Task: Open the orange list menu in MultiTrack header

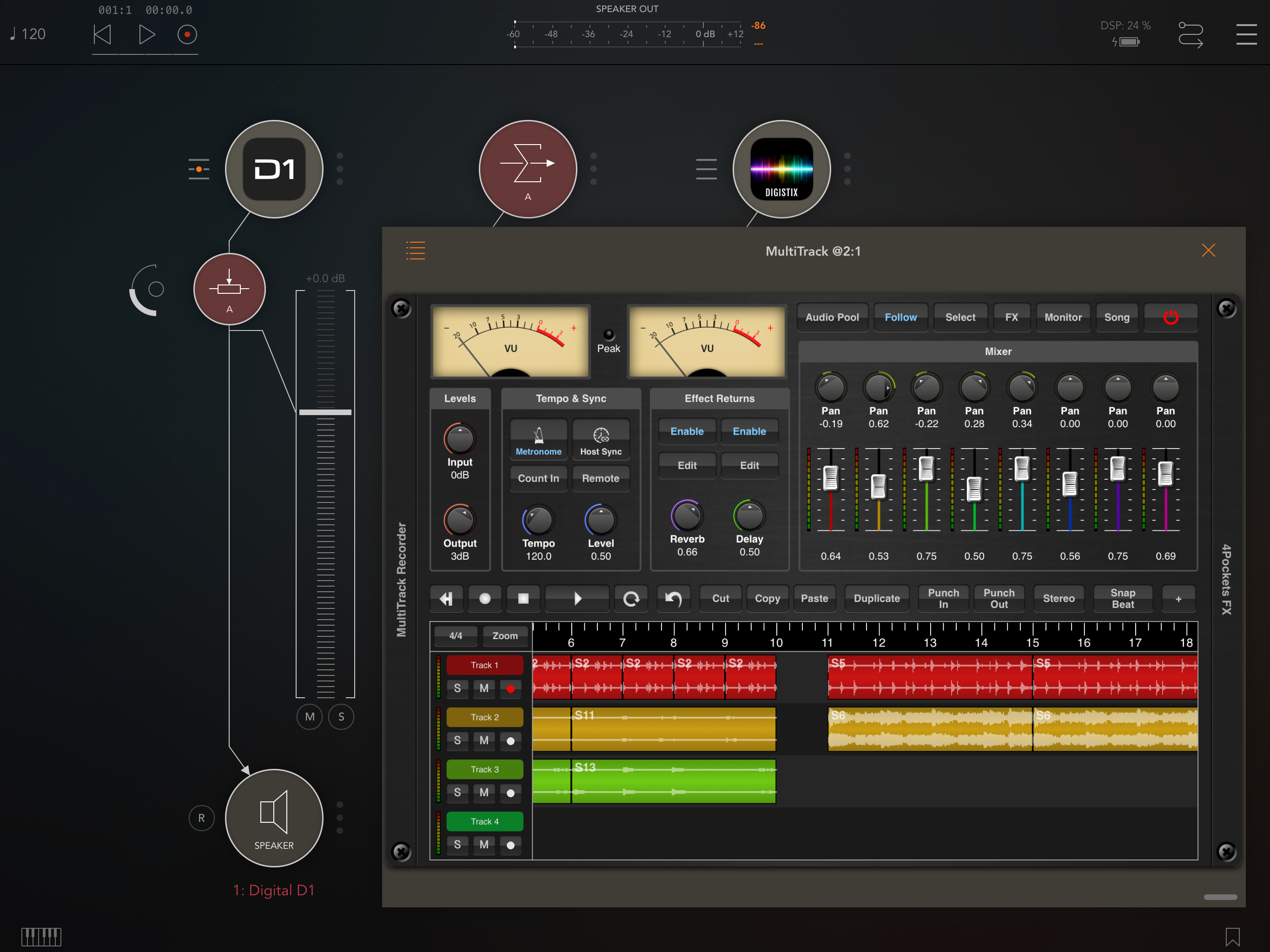Action: coord(415,251)
